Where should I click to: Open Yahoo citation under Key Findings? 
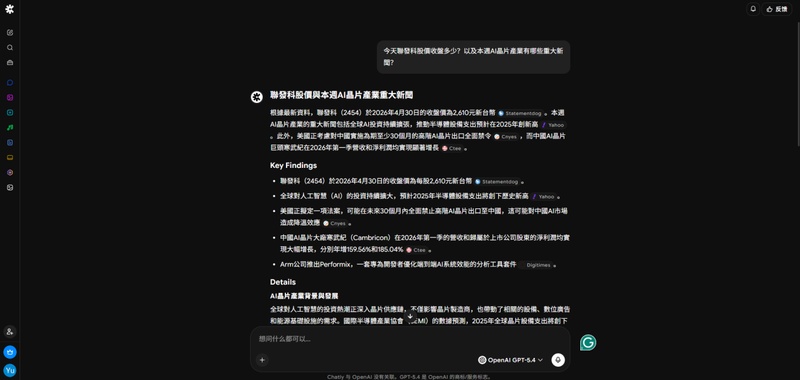[x=543, y=197]
